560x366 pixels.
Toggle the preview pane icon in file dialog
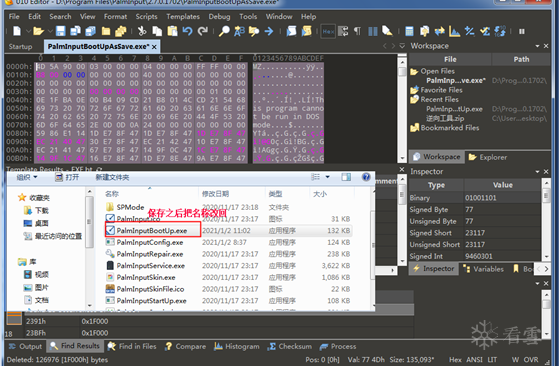346,177
